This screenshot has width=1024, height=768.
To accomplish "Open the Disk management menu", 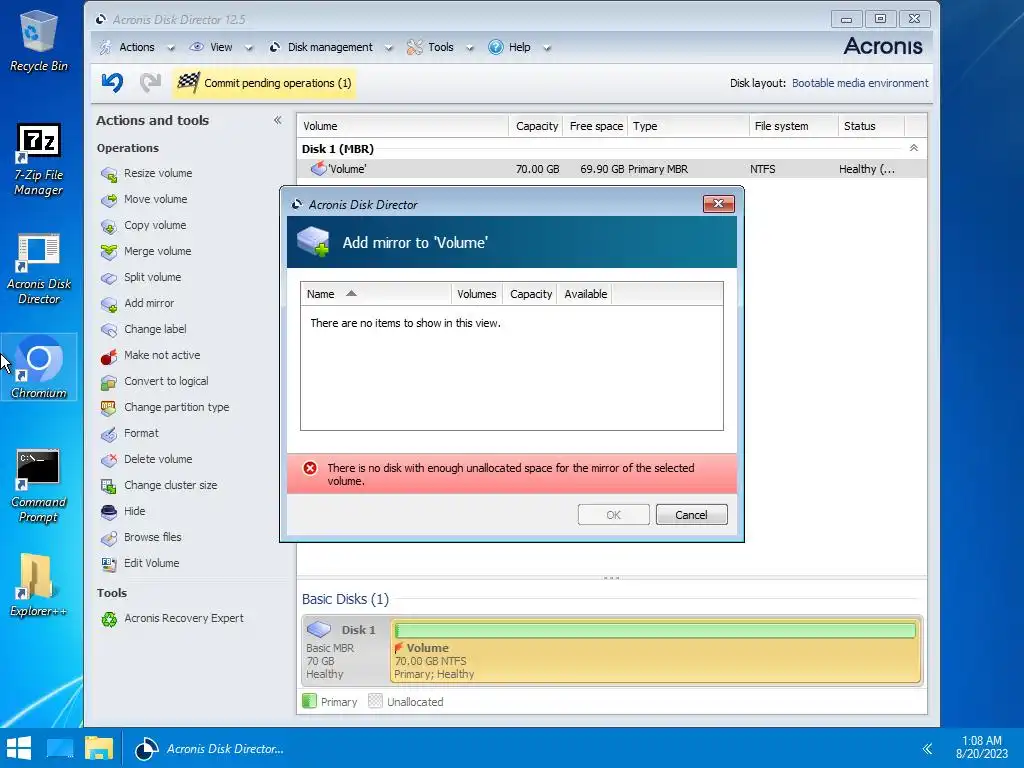I will (330, 47).
